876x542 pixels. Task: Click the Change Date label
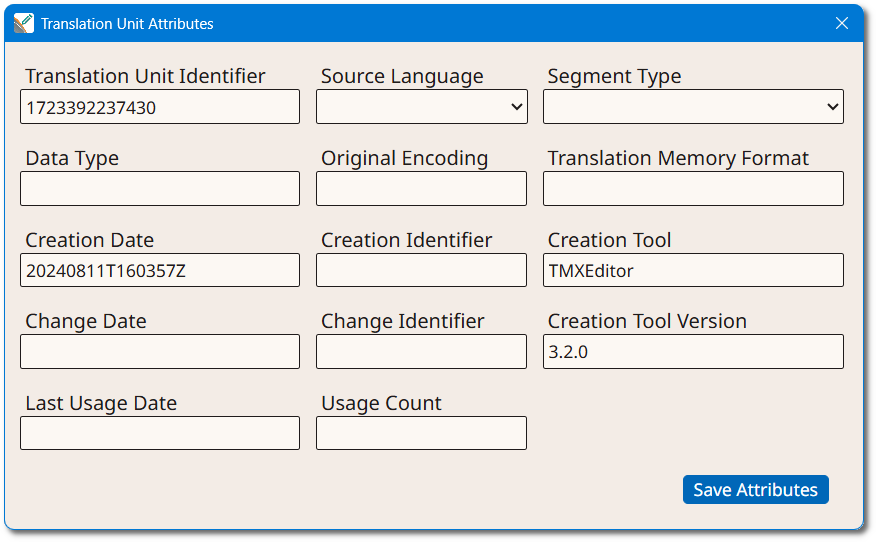(86, 321)
